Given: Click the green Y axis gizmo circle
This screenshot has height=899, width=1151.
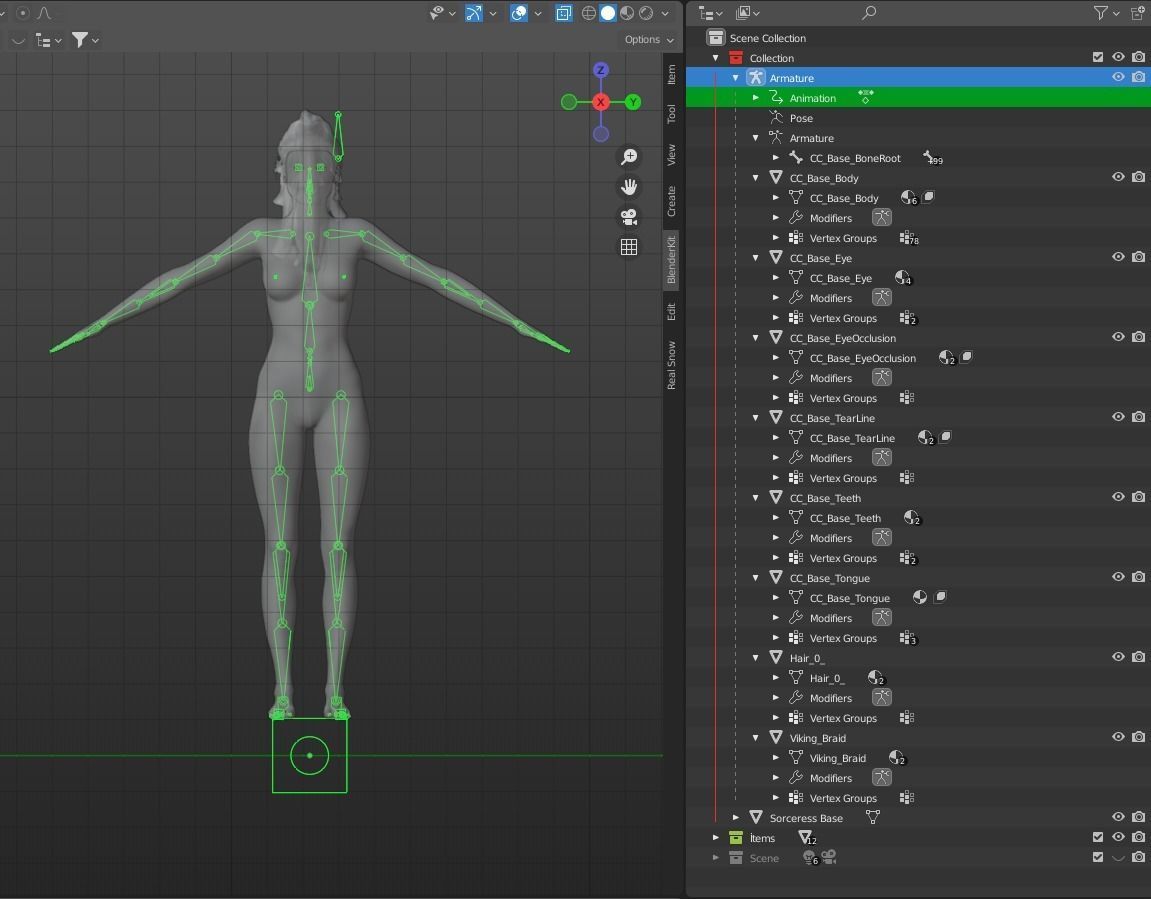Looking at the screenshot, I should [633, 102].
